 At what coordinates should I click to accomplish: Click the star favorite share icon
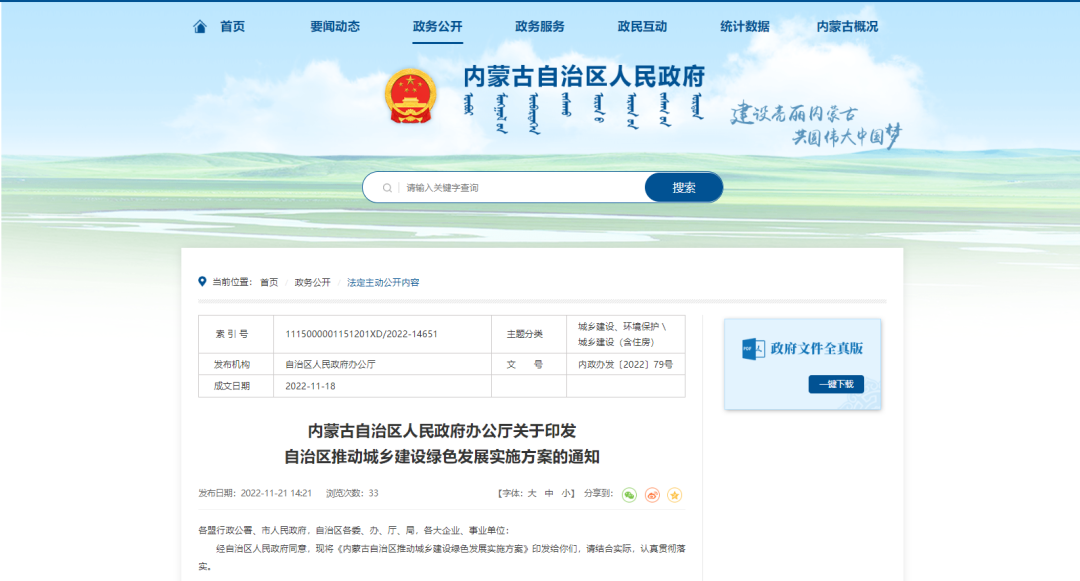click(x=675, y=494)
